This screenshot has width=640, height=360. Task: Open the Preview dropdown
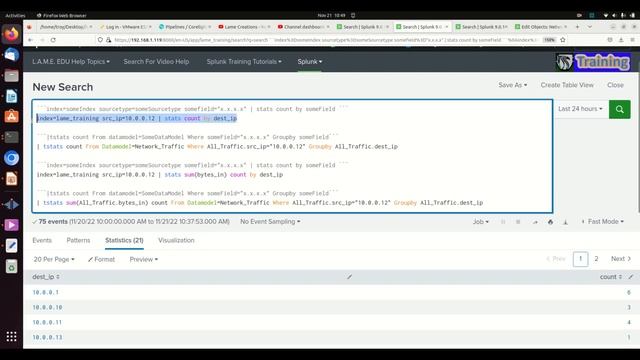[x=144, y=259]
